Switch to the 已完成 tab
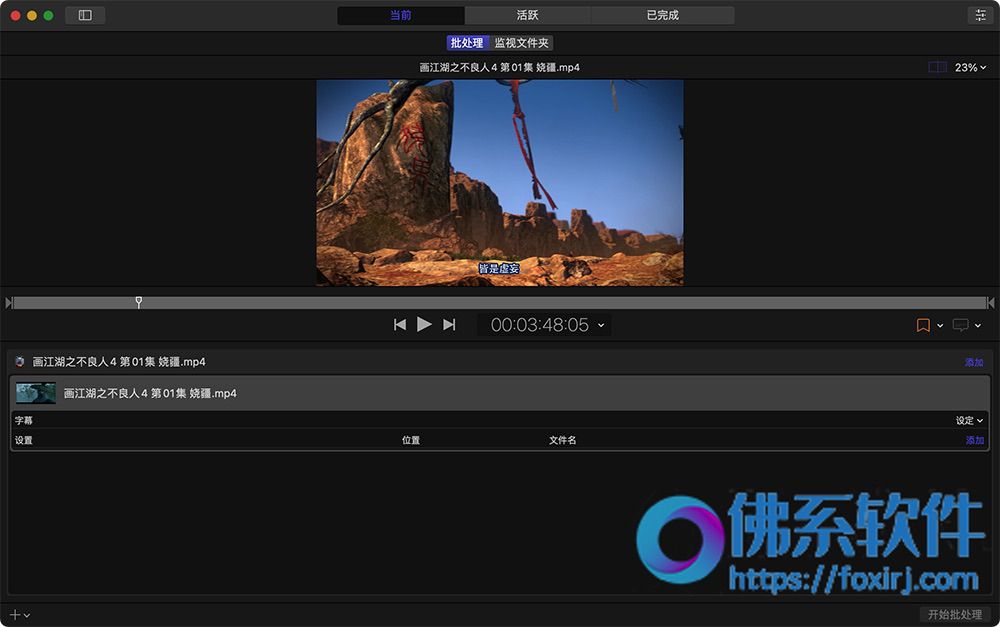Screen dimensions: 1000x627 [x=663, y=15]
